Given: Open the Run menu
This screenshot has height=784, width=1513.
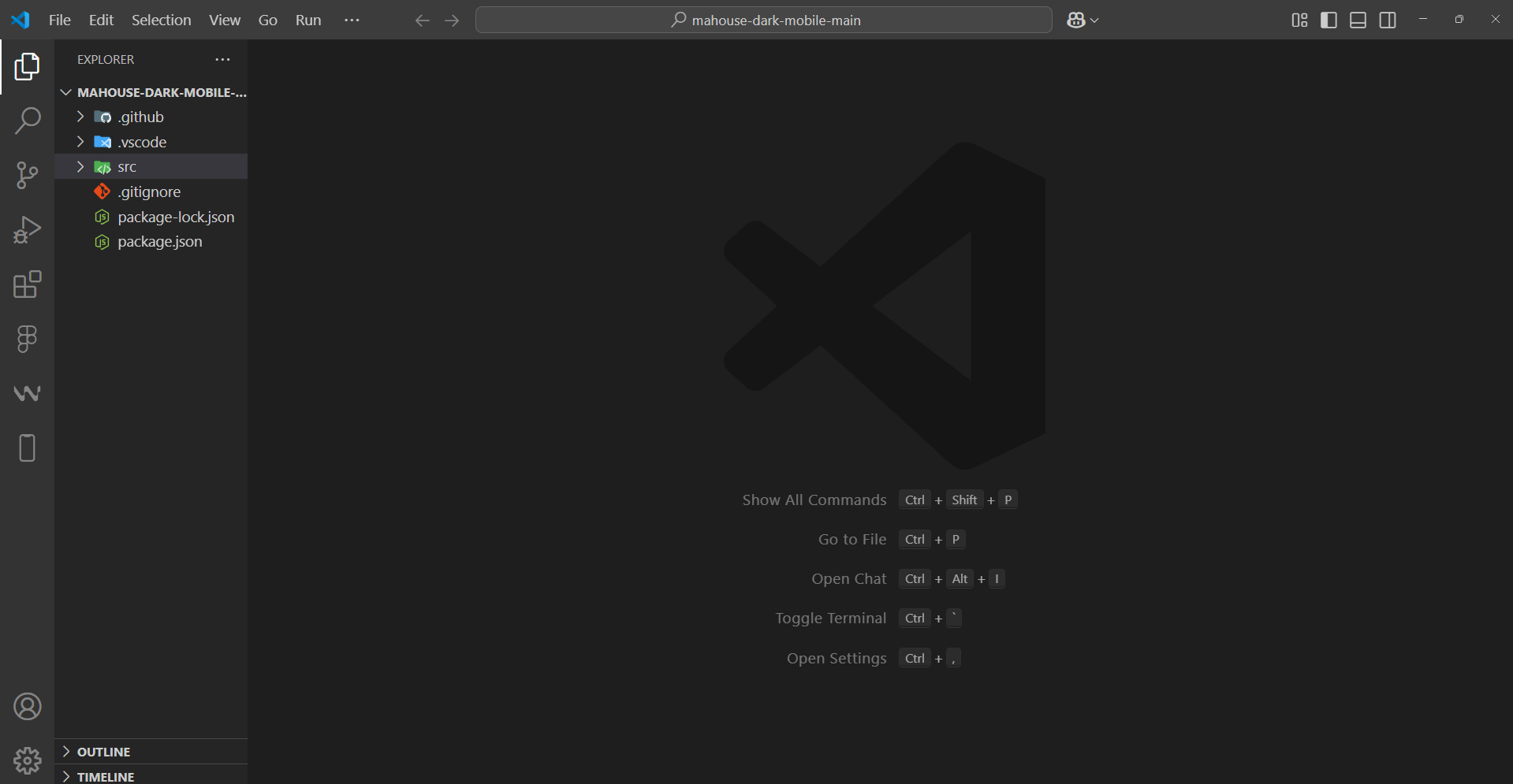Looking at the screenshot, I should tap(308, 20).
